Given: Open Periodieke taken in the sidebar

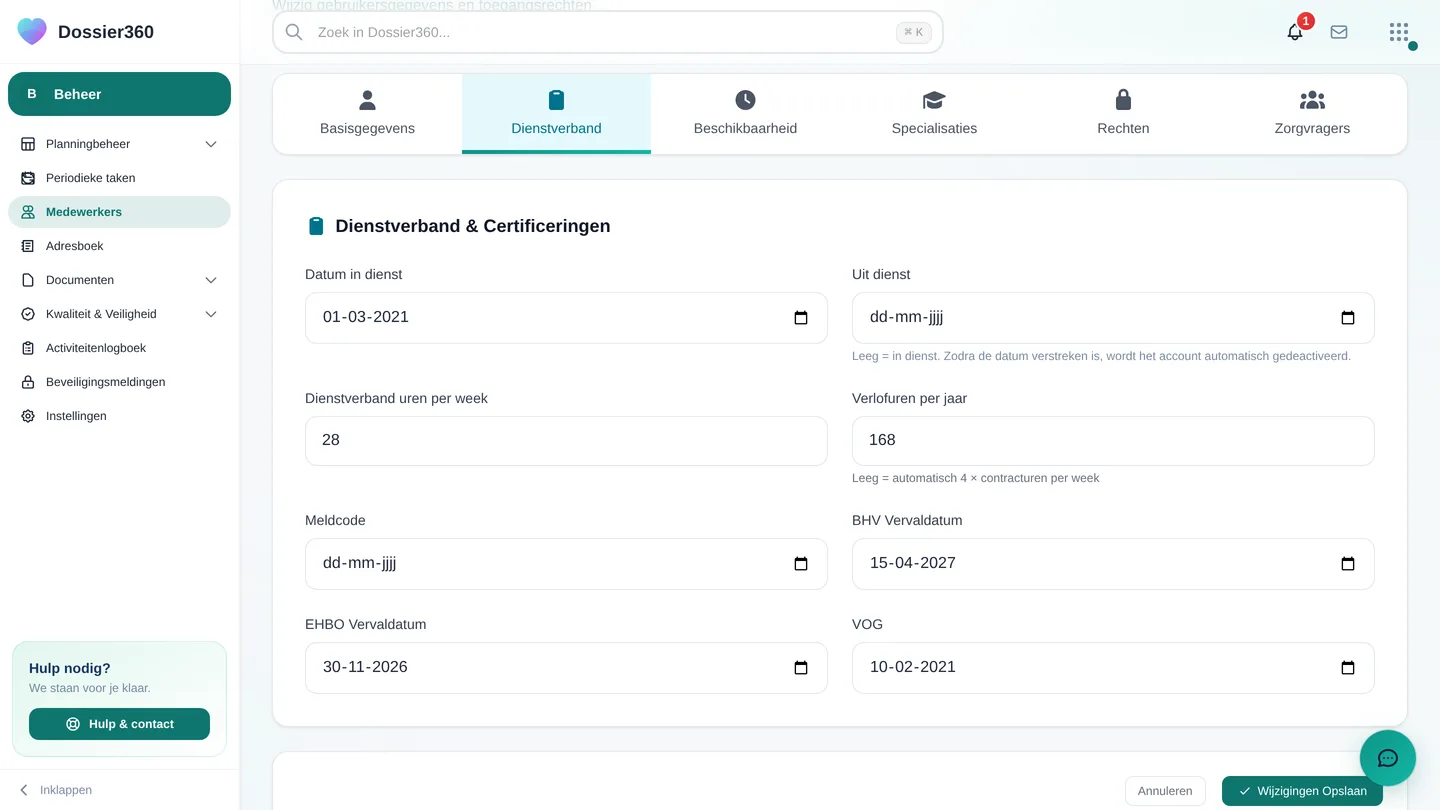Looking at the screenshot, I should (119, 178).
